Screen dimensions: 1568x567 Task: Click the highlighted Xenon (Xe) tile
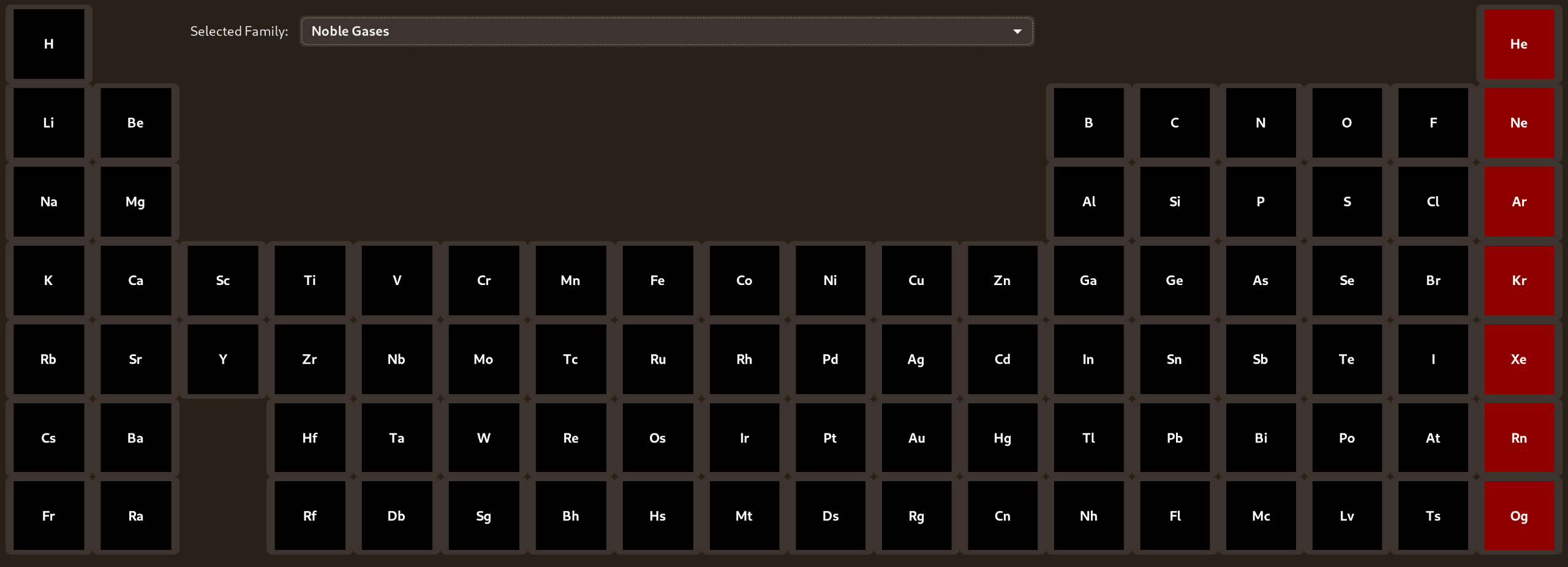click(x=1518, y=359)
